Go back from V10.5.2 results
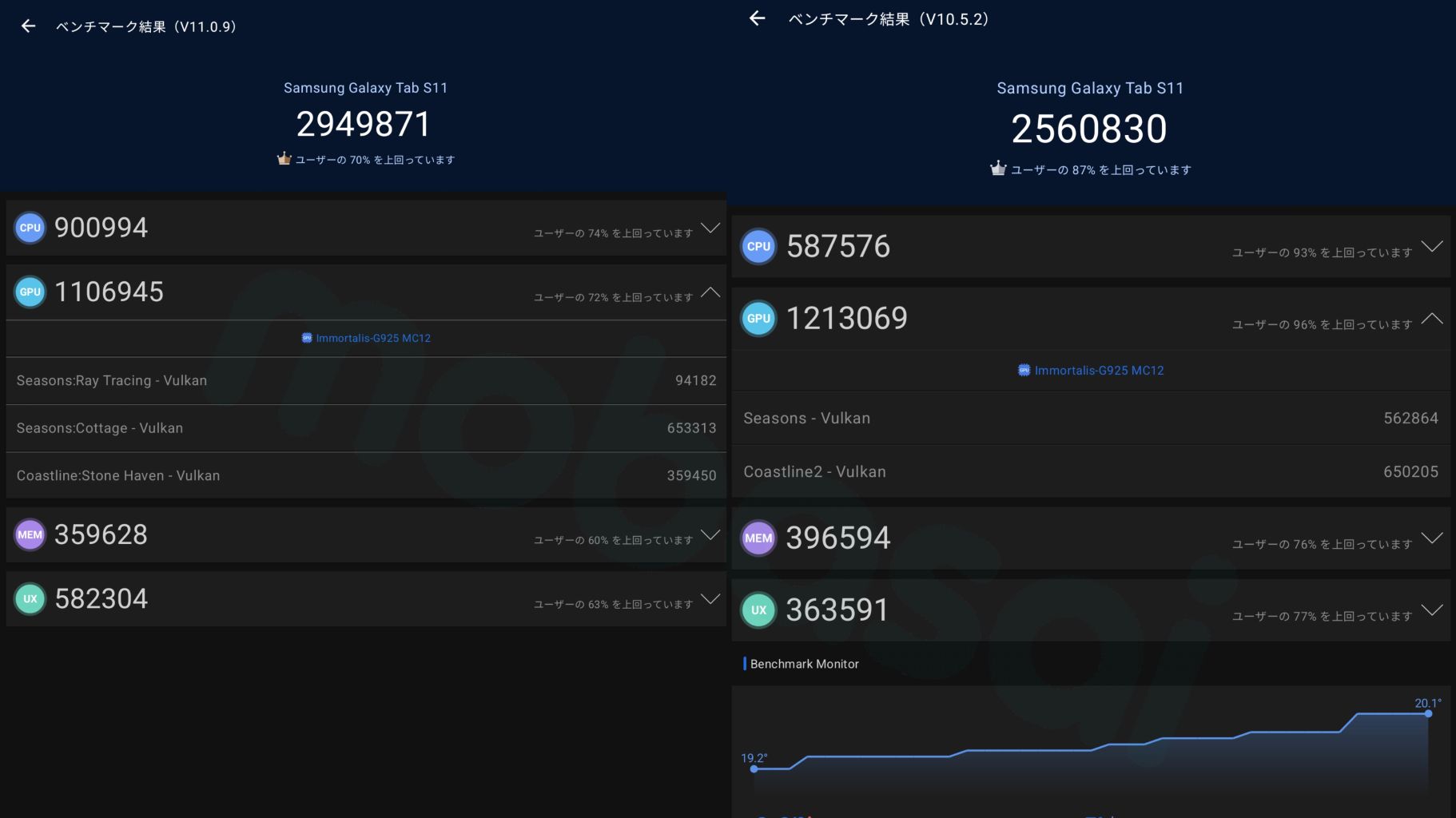The image size is (1456, 818). click(757, 18)
